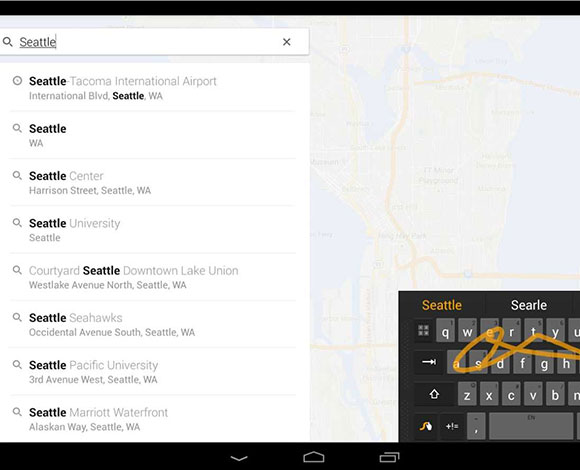This screenshot has height=470, width=580.
Task: Switch to symbols with the +!= key
Action: click(x=452, y=426)
